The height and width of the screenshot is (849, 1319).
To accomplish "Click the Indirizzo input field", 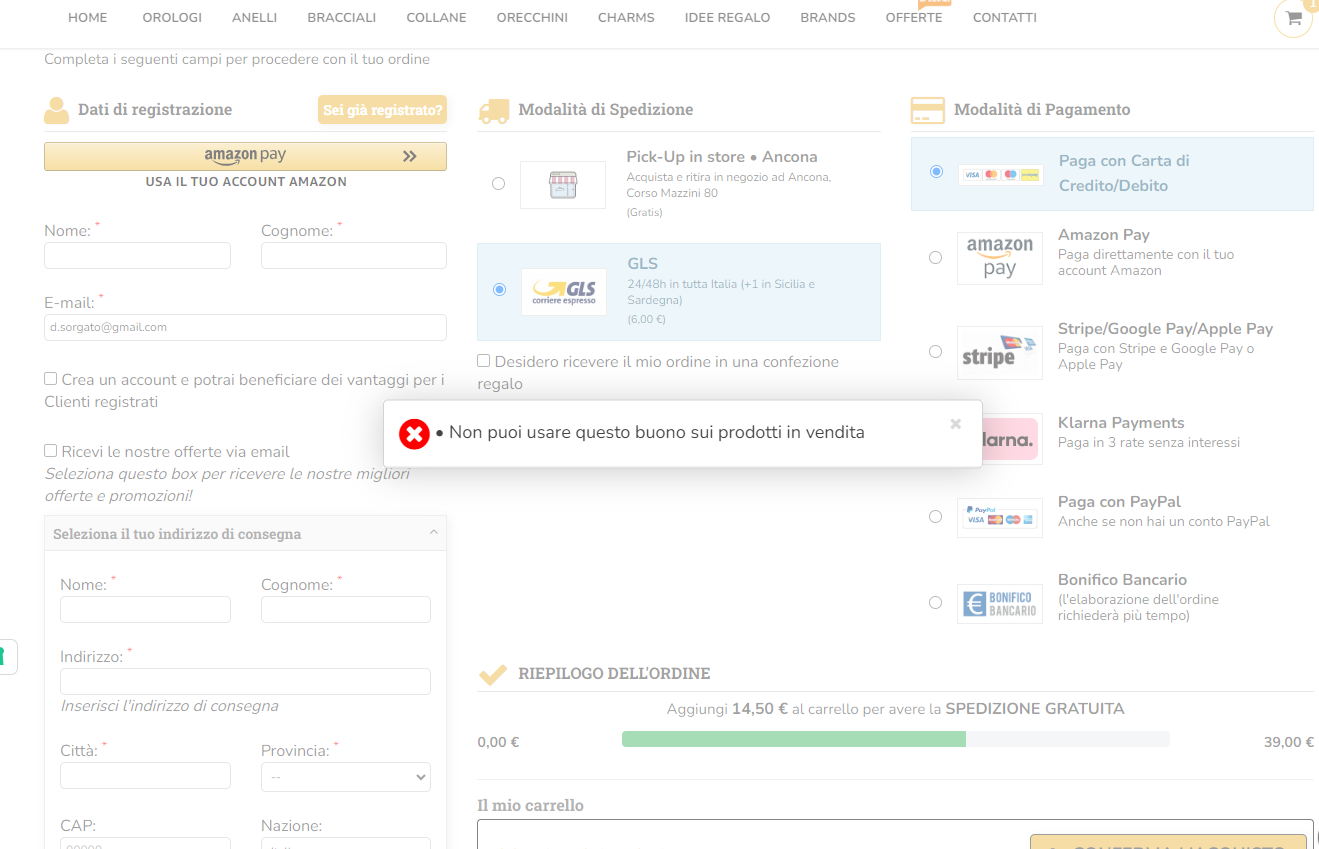I will pos(245,682).
